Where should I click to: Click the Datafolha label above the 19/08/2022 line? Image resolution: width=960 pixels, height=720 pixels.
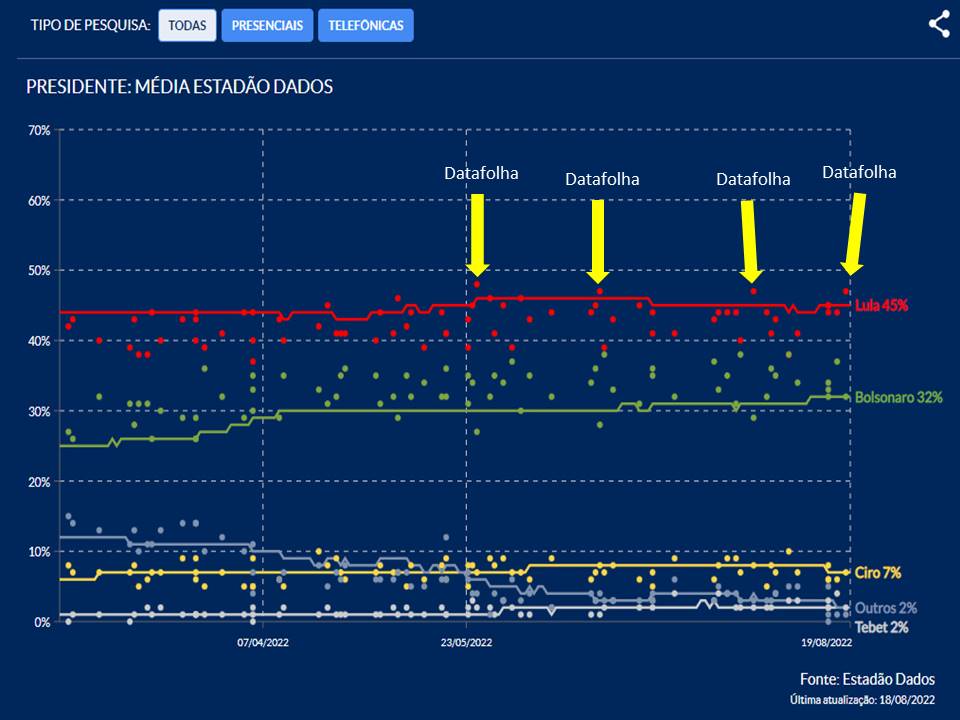pyautogui.click(x=859, y=172)
